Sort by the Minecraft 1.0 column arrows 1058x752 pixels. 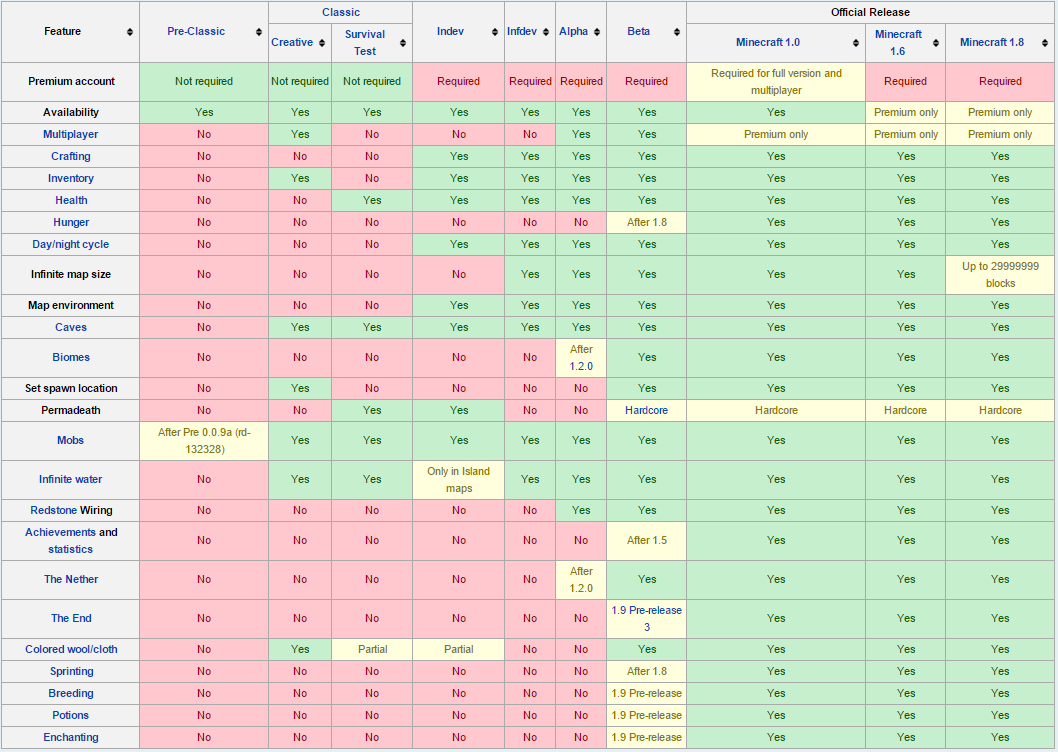856,43
